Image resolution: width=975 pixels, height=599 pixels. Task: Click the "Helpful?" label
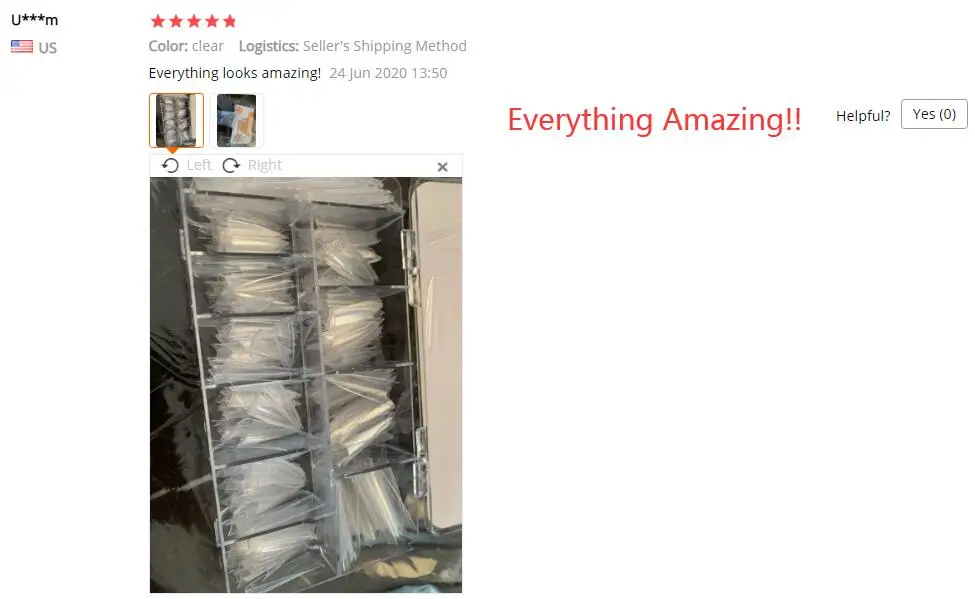(863, 116)
